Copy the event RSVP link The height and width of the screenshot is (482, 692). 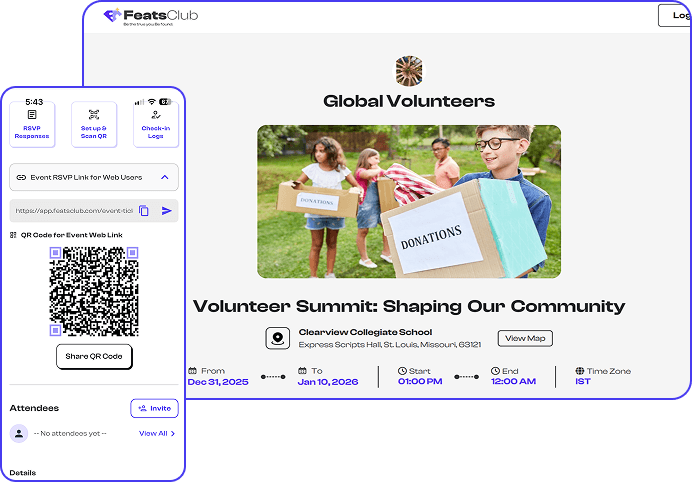pyautogui.click(x=144, y=211)
